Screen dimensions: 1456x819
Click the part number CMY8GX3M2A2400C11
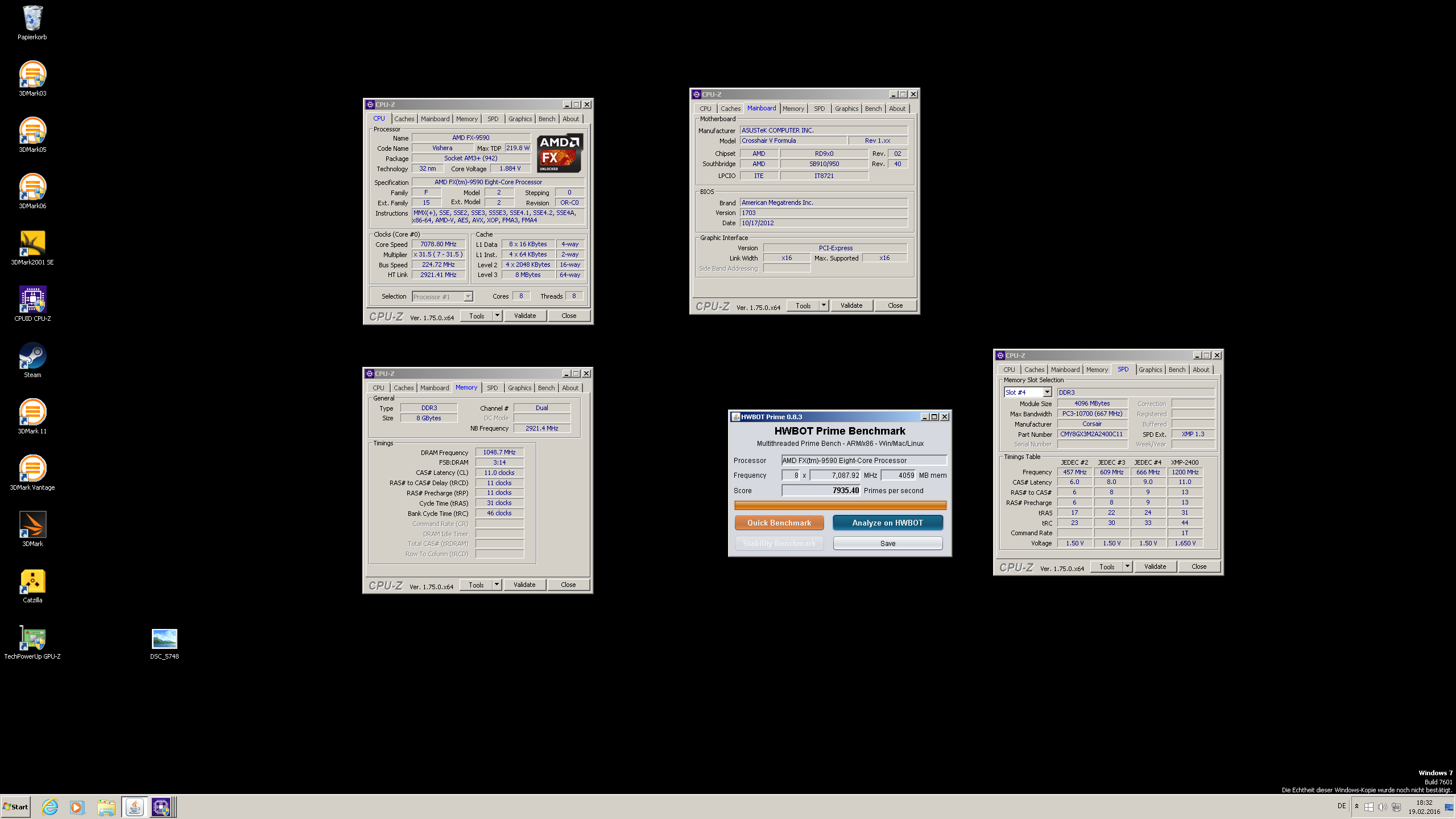1091,434
